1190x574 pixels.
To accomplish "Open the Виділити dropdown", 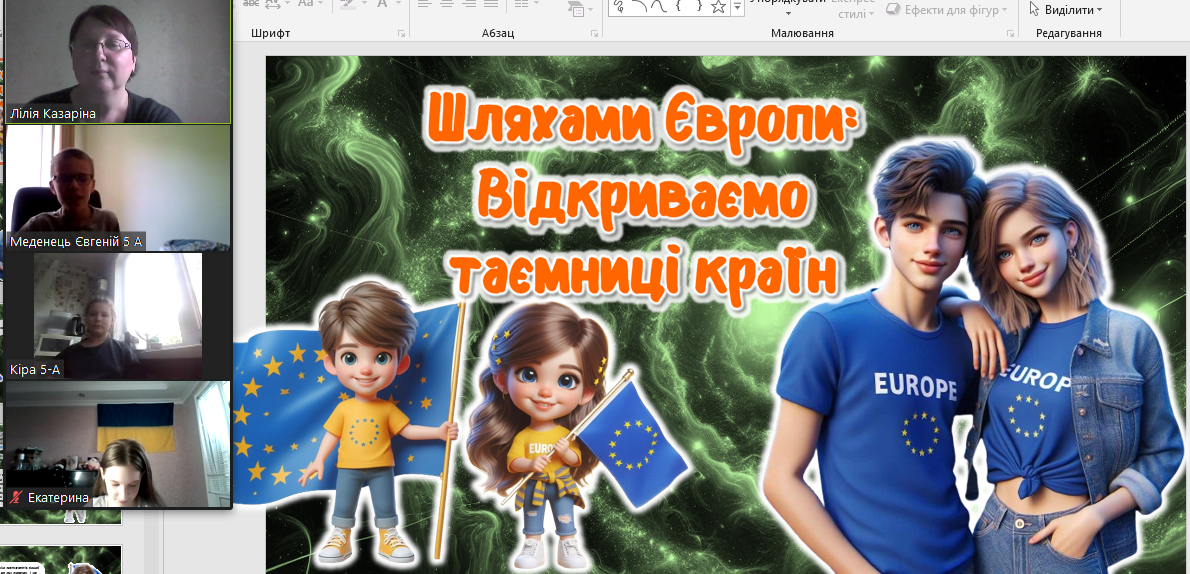I will click(1100, 10).
